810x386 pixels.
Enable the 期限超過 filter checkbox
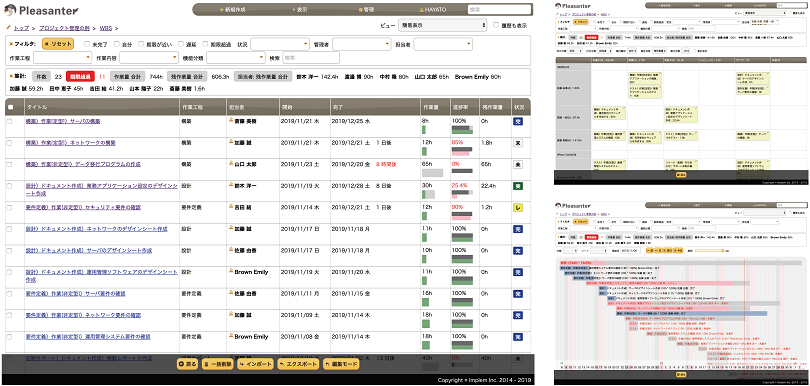point(206,44)
